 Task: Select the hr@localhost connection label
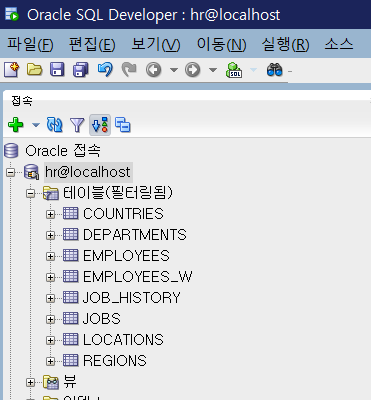click(x=88, y=172)
